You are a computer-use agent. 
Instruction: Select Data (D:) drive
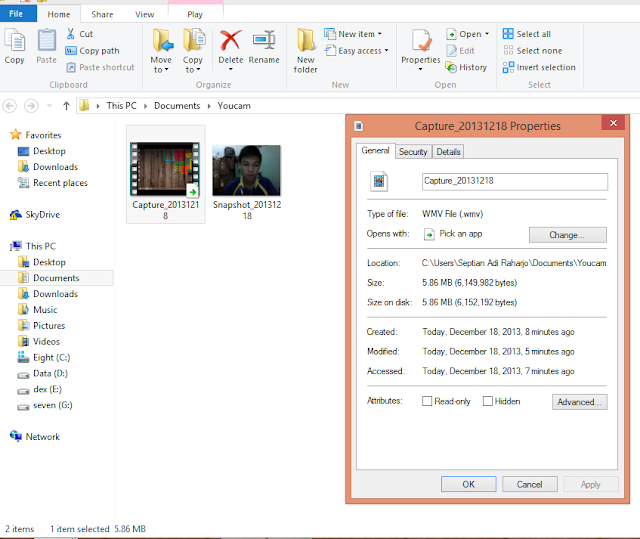click(x=43, y=373)
